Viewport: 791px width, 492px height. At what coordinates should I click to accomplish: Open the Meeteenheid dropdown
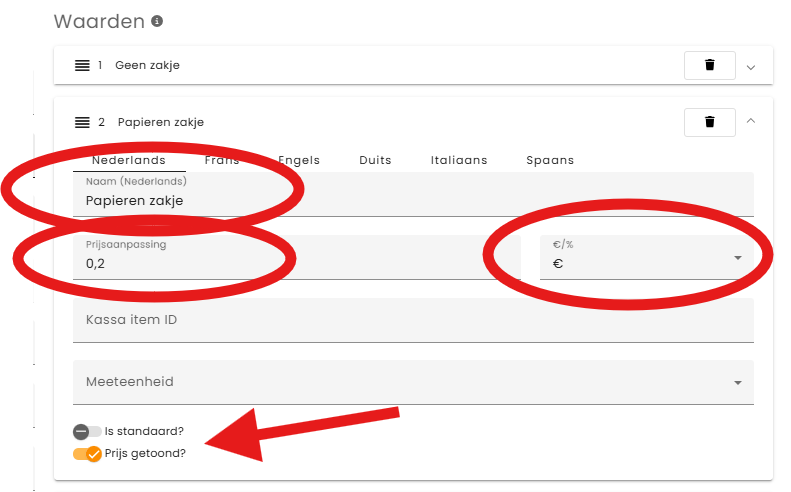click(412, 382)
